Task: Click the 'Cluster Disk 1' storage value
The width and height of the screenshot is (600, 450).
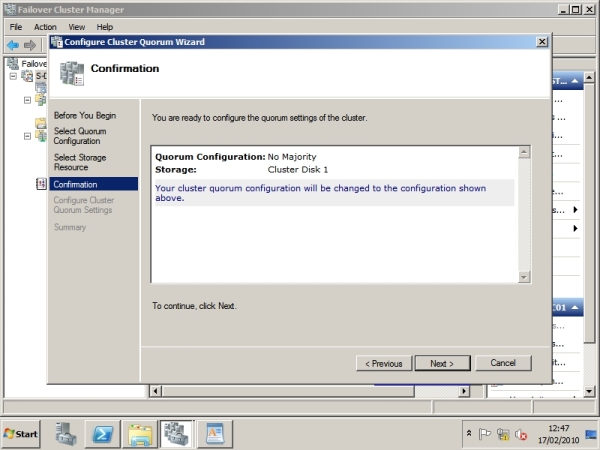Action: [x=298, y=170]
